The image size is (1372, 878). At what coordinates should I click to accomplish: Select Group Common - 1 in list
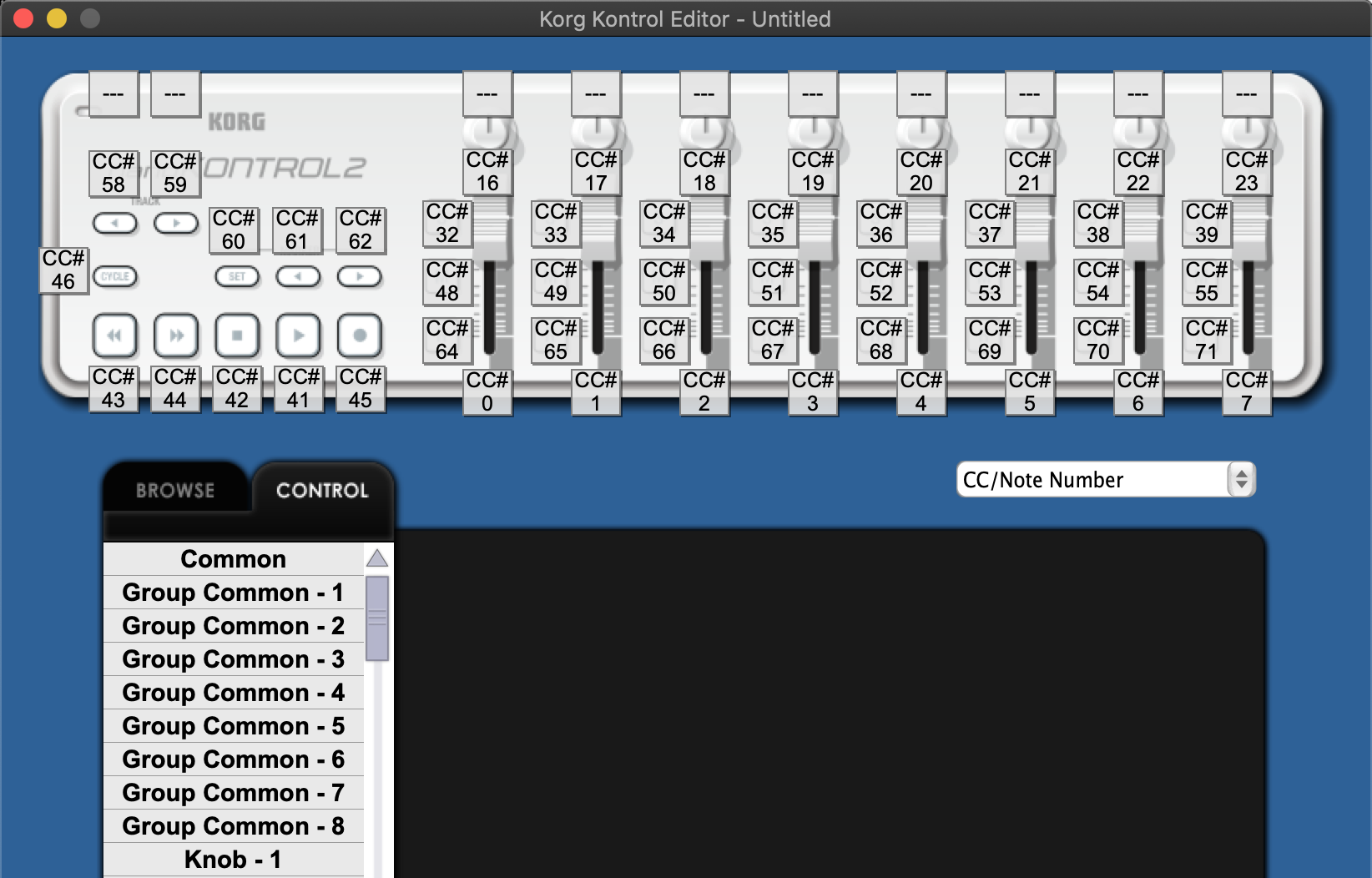234,593
